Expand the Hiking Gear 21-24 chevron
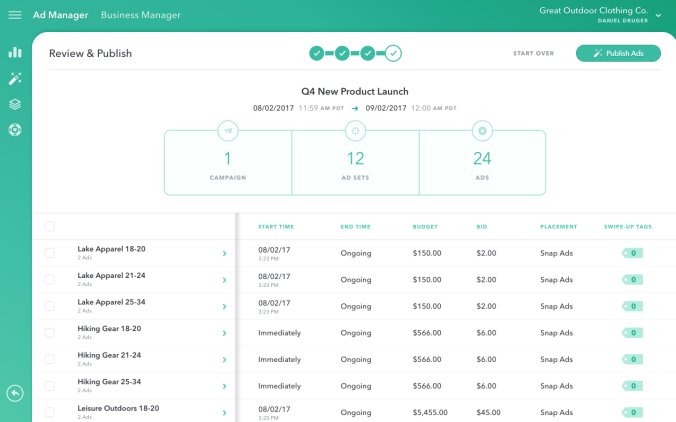This screenshot has height=422, width=676. 224,359
